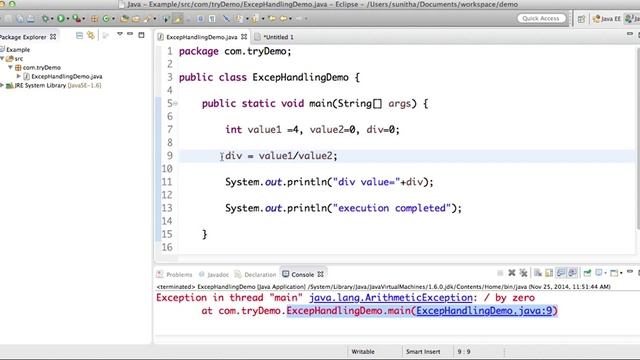Open the Run button dropdown arrow
Image resolution: width=640 pixels, height=360 pixels.
pos(68,19)
